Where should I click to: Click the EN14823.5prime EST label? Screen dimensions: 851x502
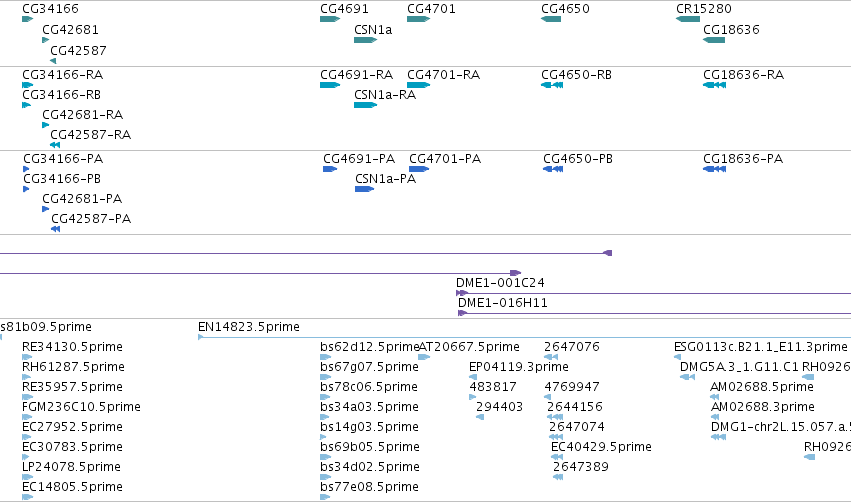pos(249,327)
